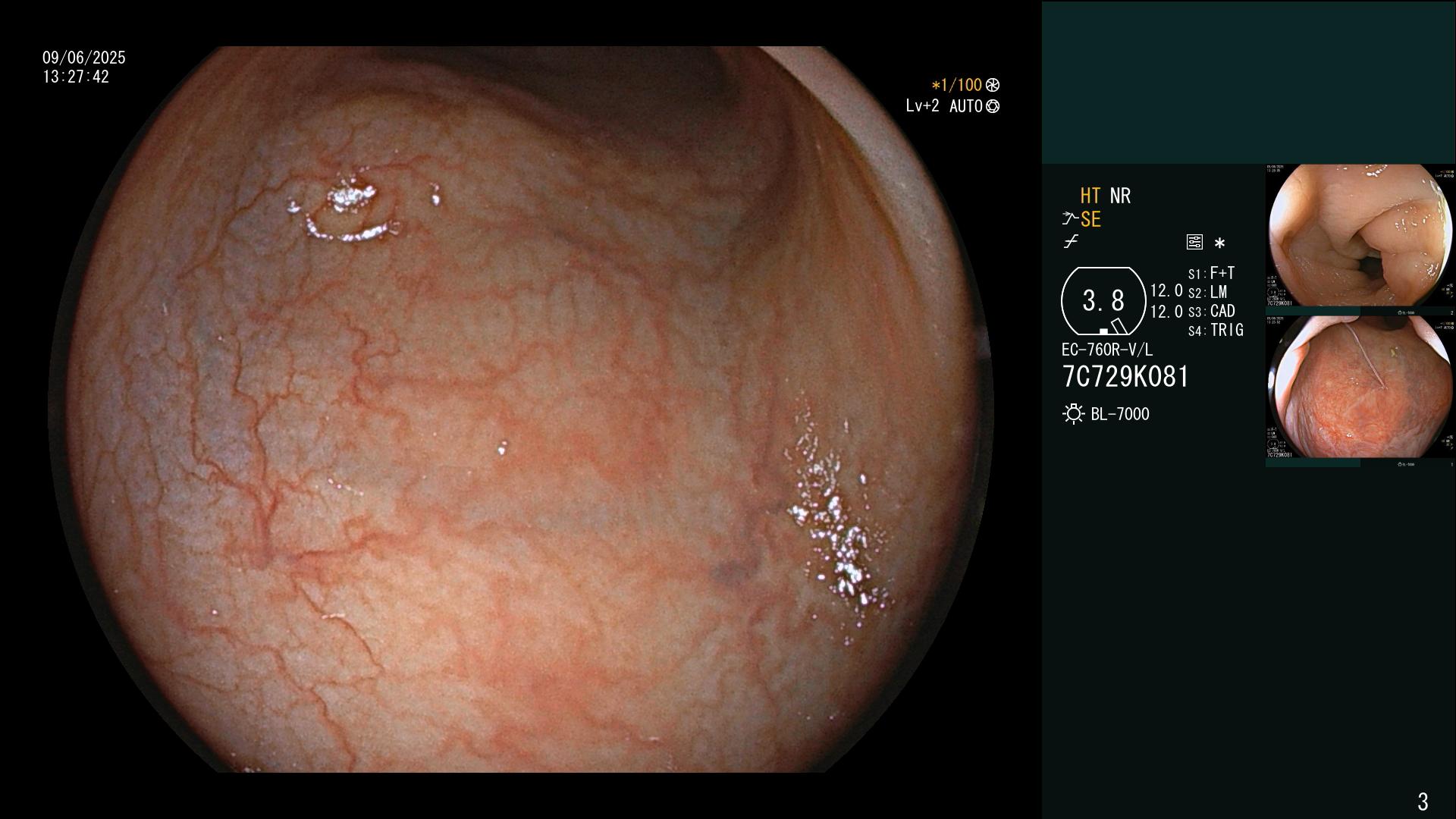Click the S2: LM switch assignment
This screenshot has height=819, width=1456.
pos(1207,292)
